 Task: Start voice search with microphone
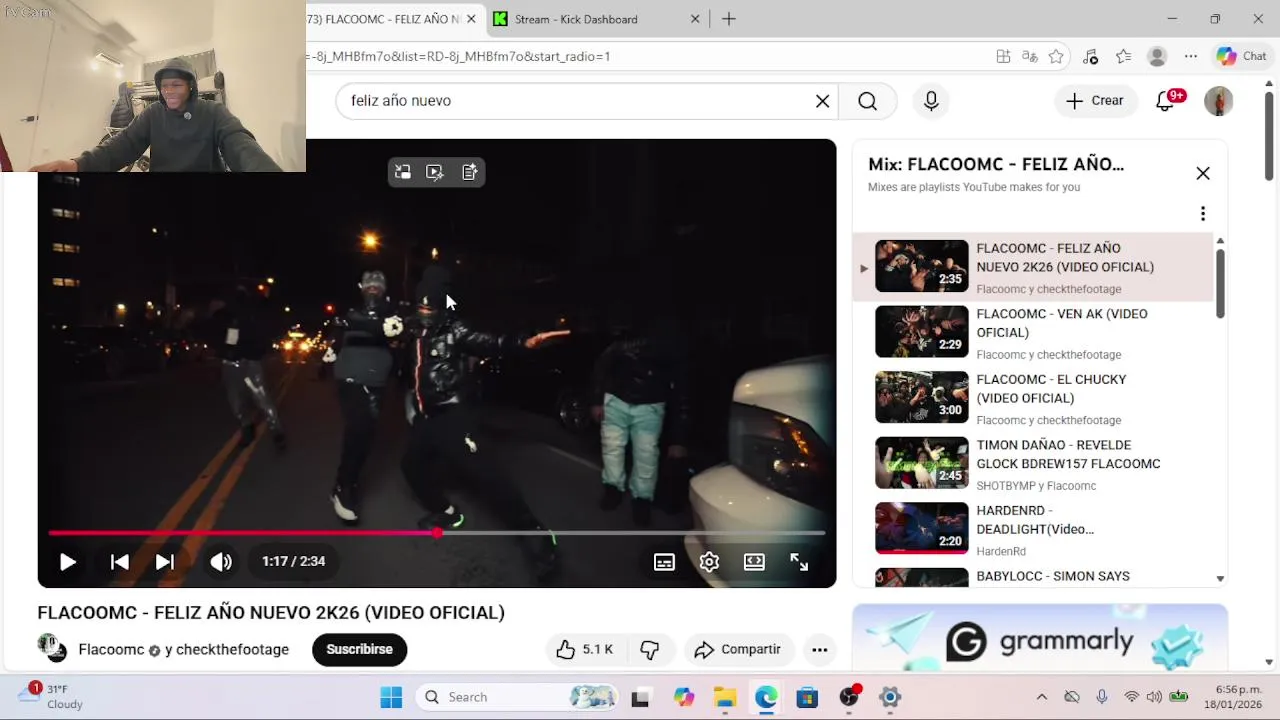tap(931, 101)
